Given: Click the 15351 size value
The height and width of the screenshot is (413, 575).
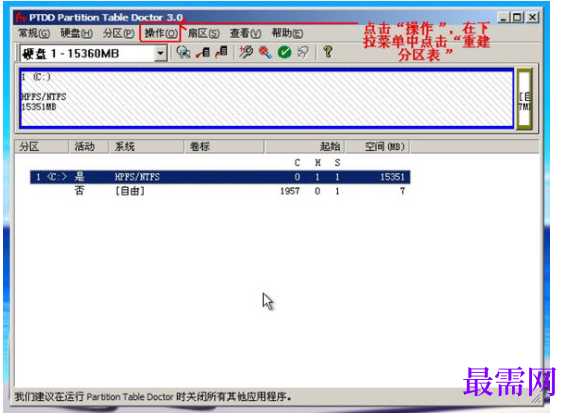Looking at the screenshot, I should 392,177.
